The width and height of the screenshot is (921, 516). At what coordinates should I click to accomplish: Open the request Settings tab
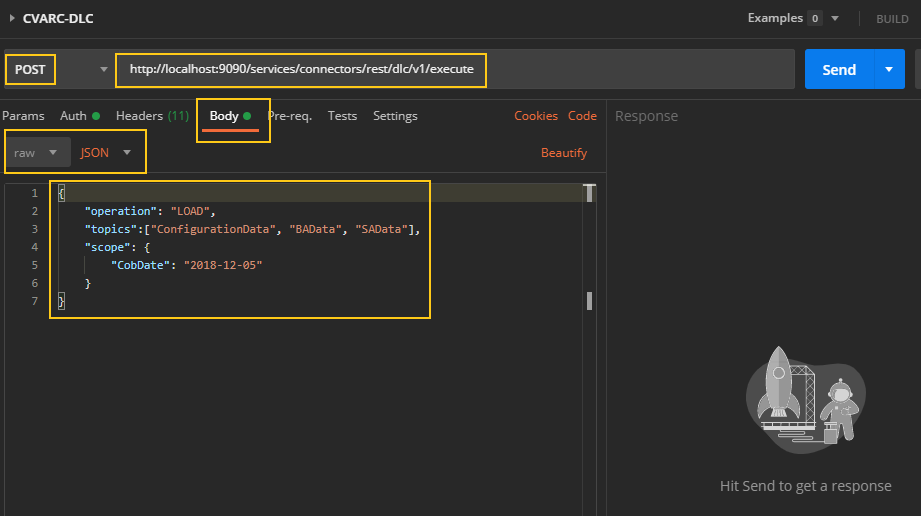click(x=395, y=116)
